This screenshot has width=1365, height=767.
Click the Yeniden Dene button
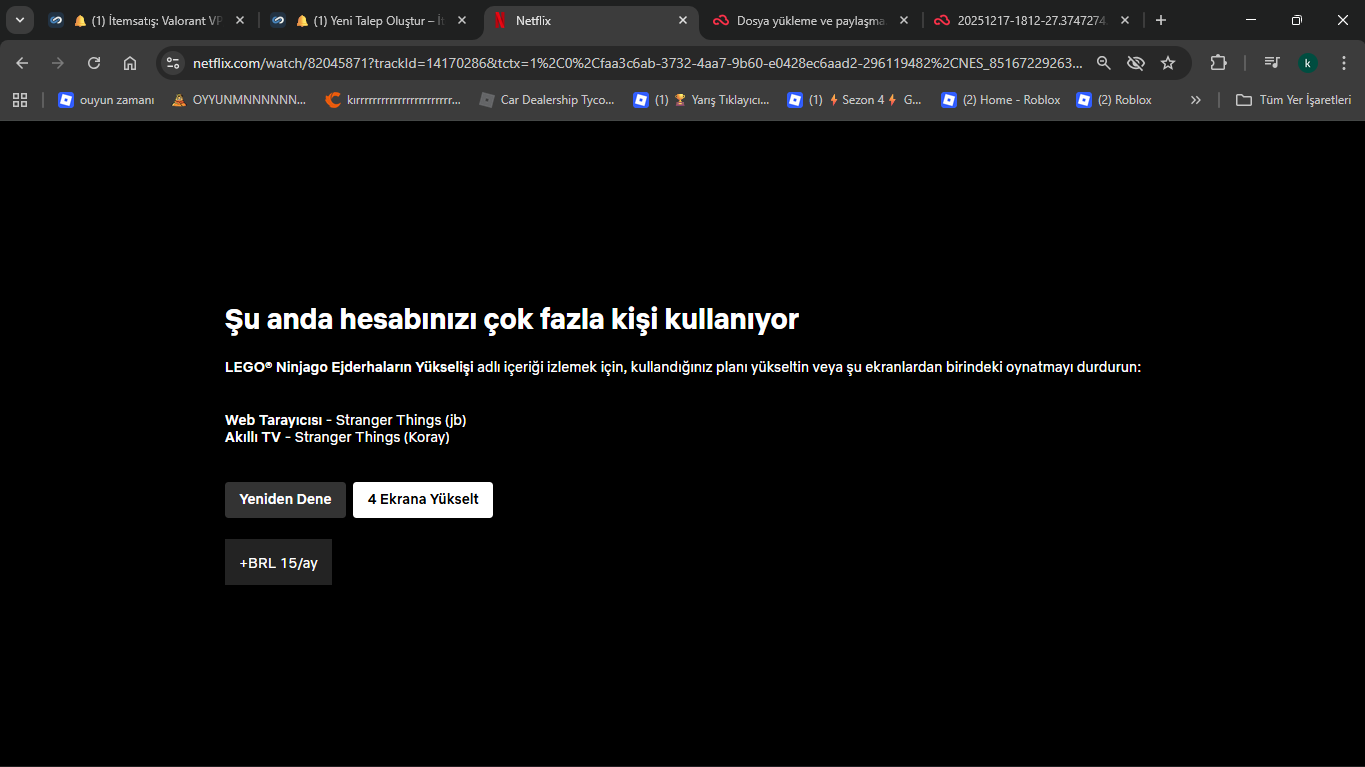pyautogui.click(x=285, y=500)
